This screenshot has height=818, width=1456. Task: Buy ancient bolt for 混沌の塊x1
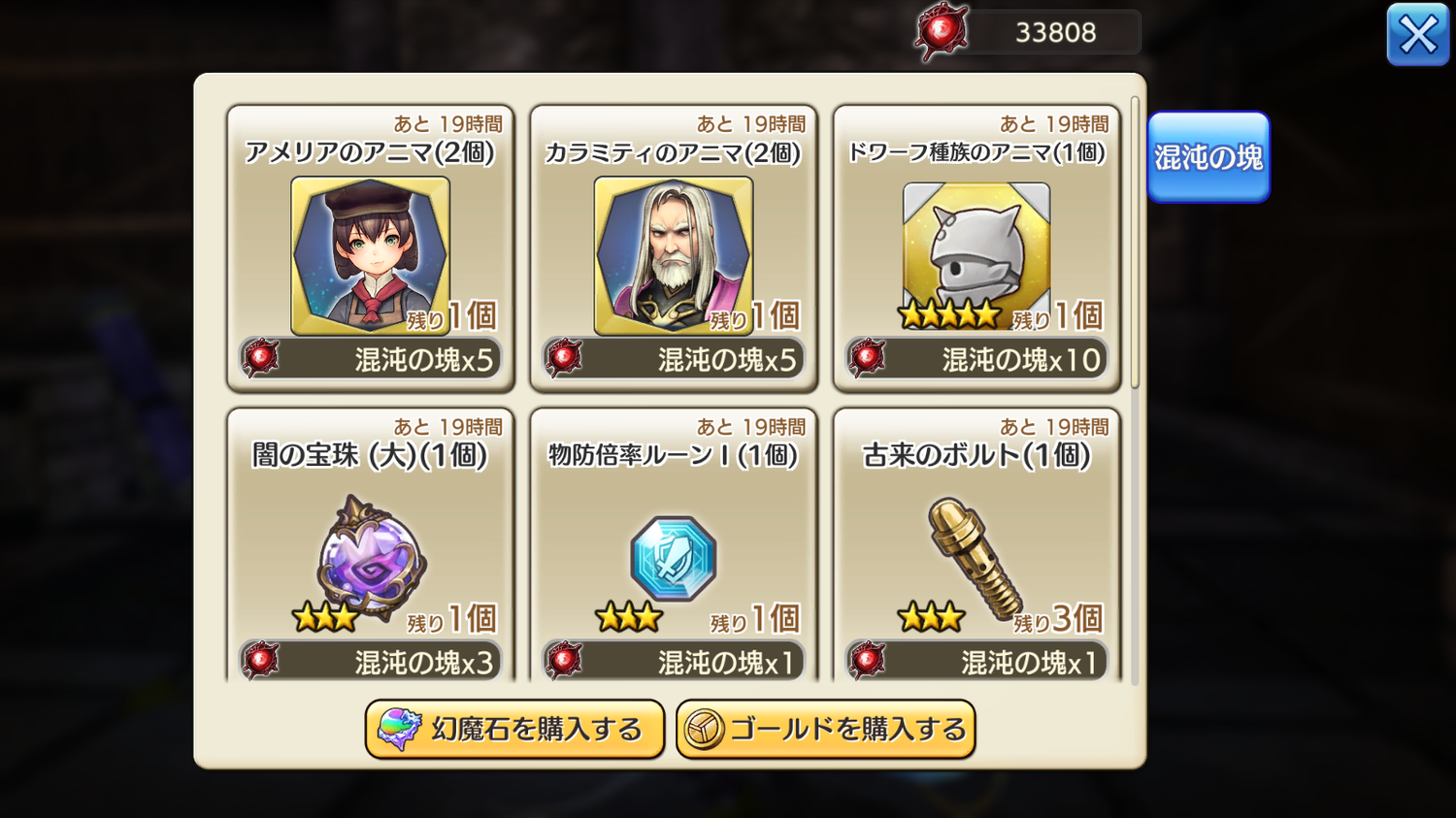[x=976, y=662]
